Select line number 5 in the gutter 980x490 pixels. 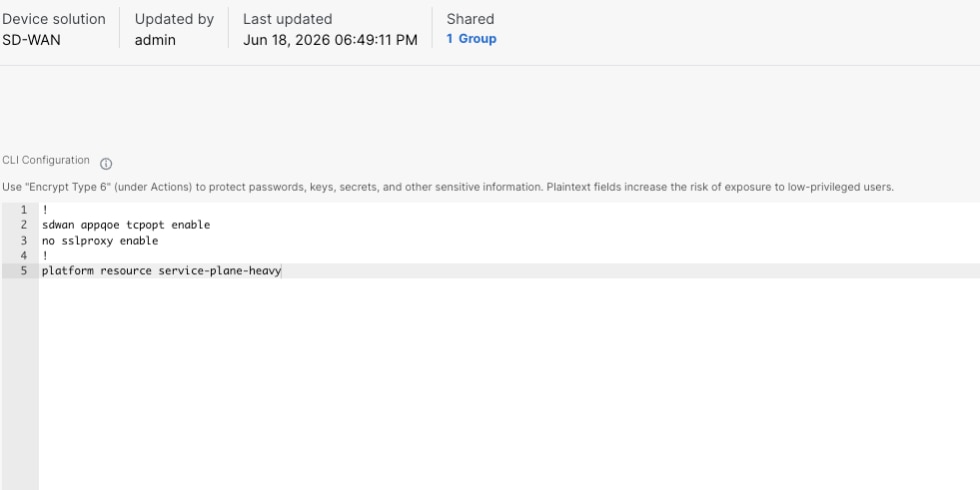pyautogui.click(x=24, y=271)
